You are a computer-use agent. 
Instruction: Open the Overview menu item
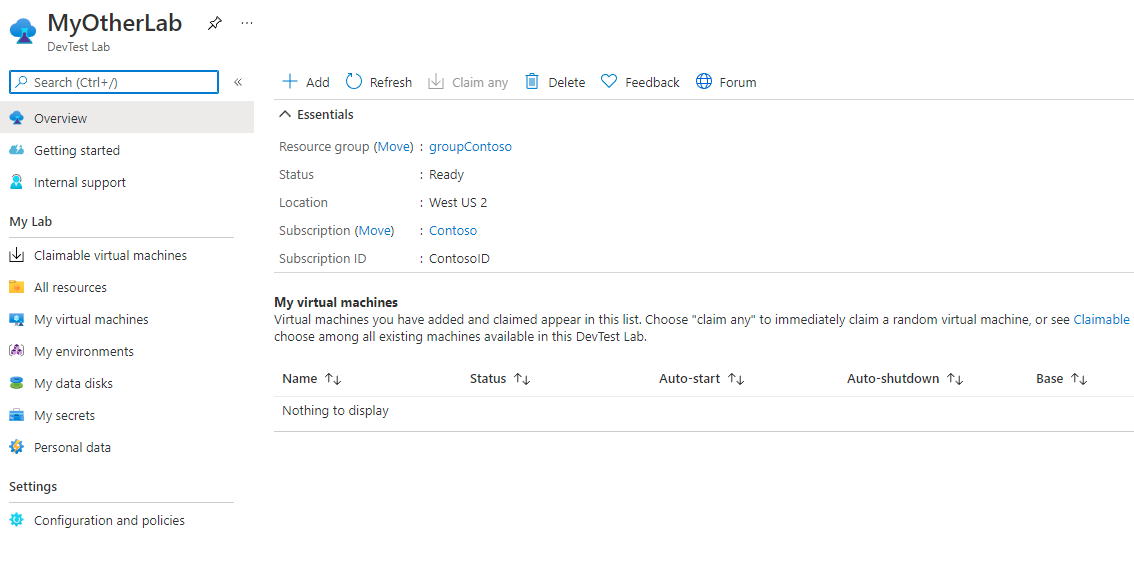(x=127, y=118)
